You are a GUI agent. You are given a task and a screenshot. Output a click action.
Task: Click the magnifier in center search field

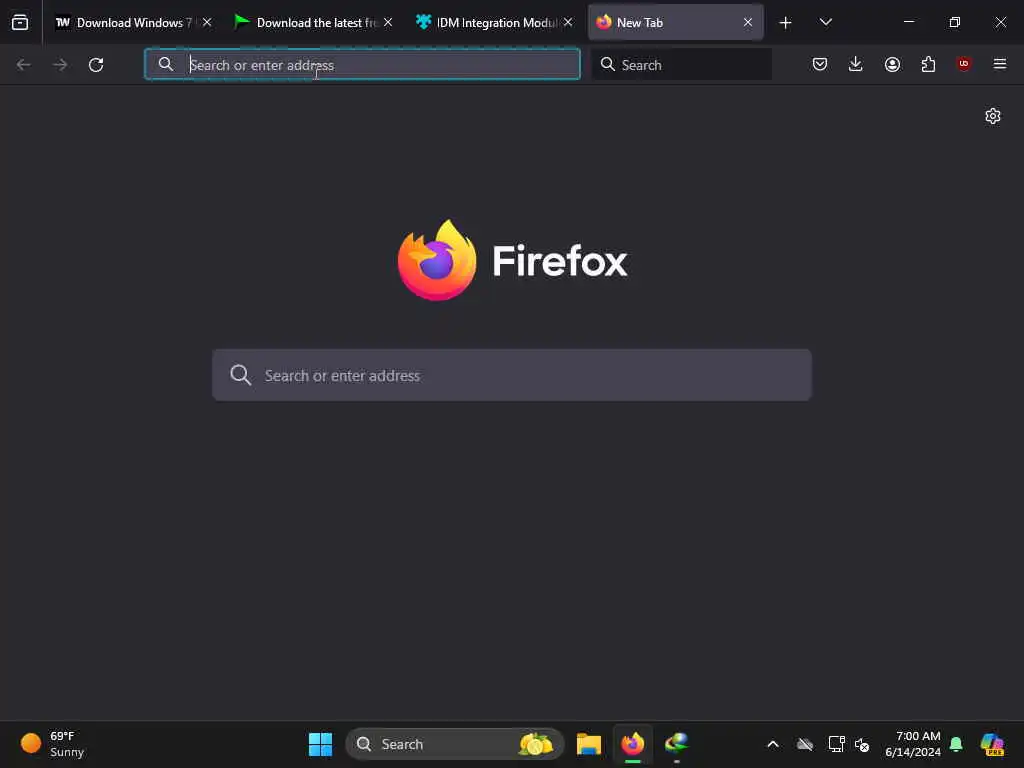[240, 375]
